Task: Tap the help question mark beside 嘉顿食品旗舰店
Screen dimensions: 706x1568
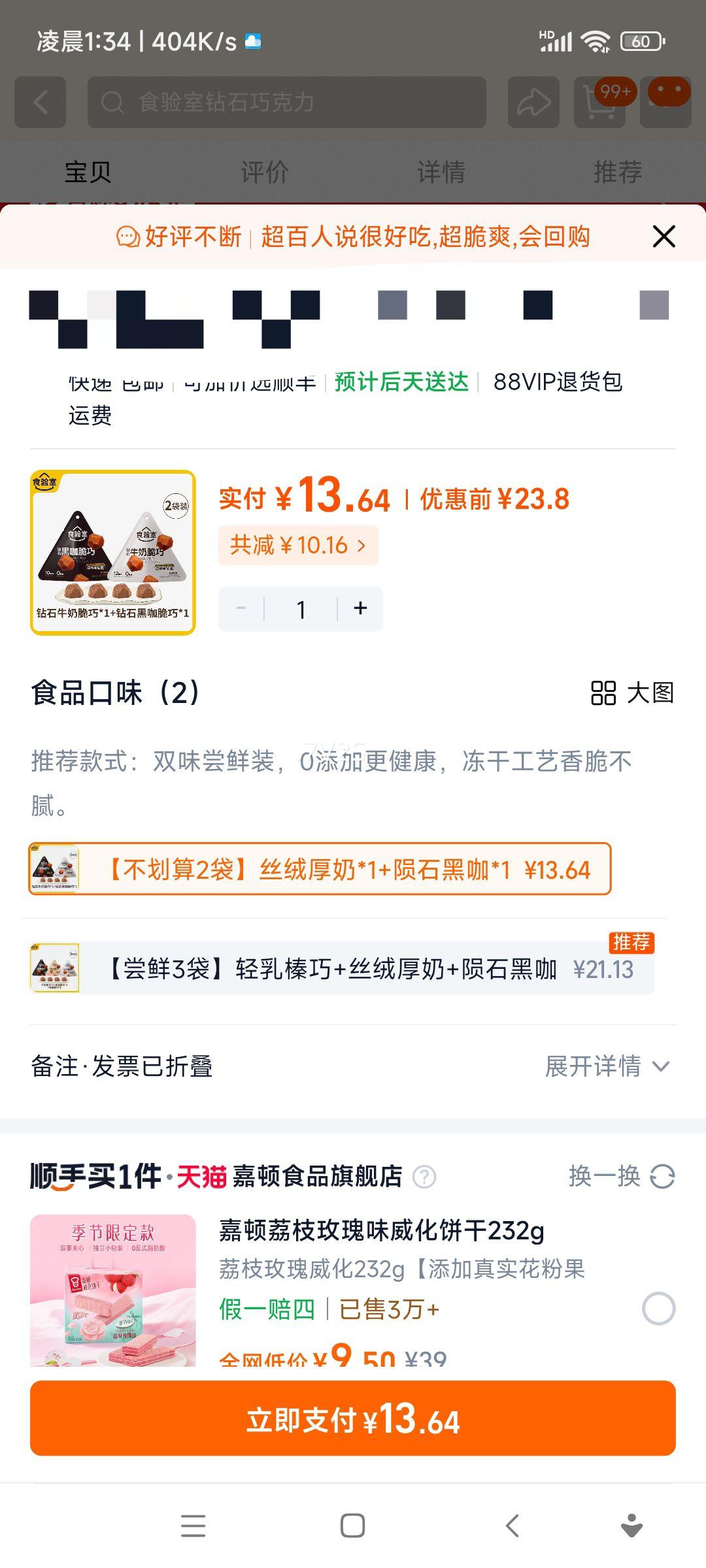Action: point(424,1177)
